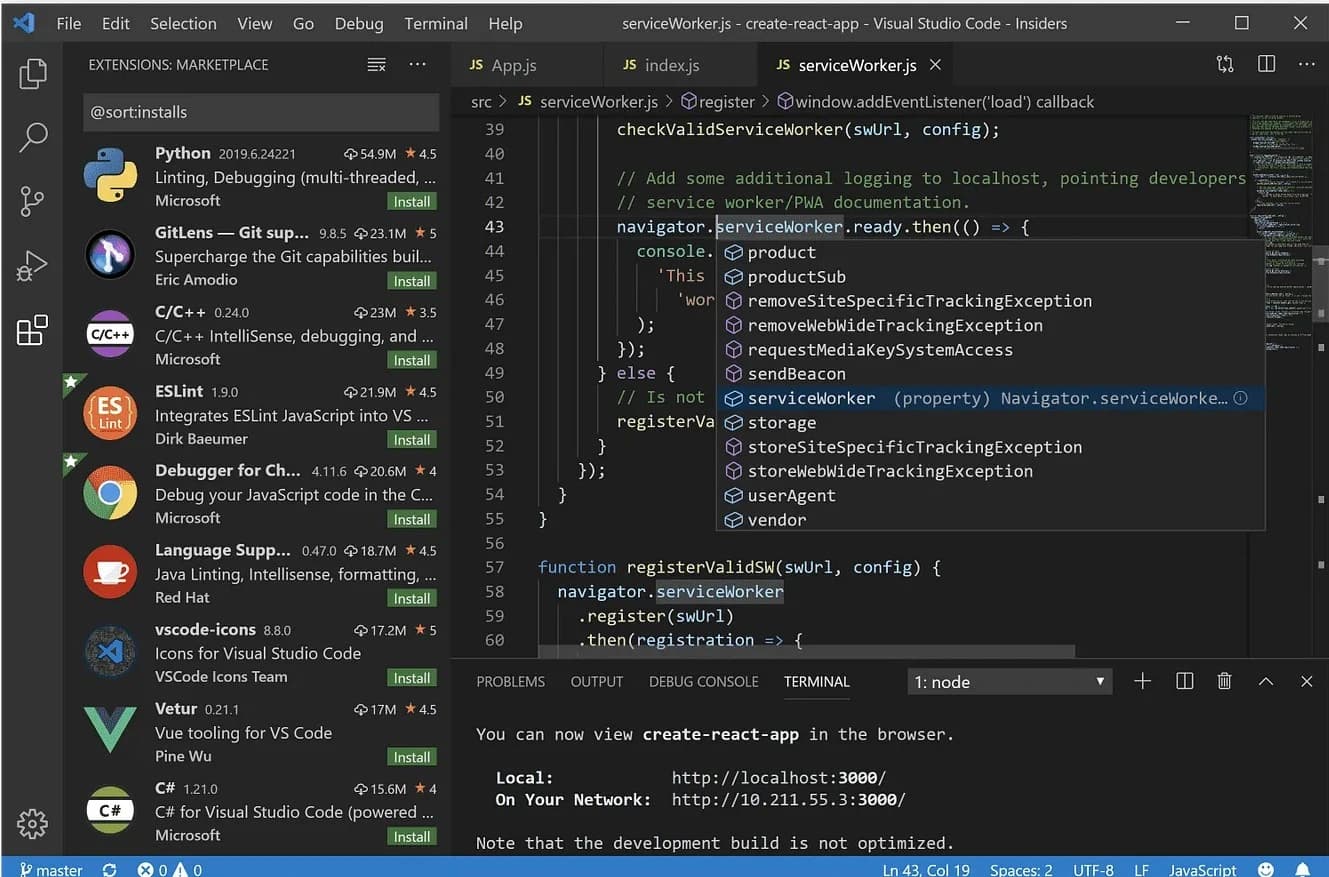The width and height of the screenshot is (1329, 877).
Task: Click the notifications bell in status bar
Action: (x=1302, y=869)
